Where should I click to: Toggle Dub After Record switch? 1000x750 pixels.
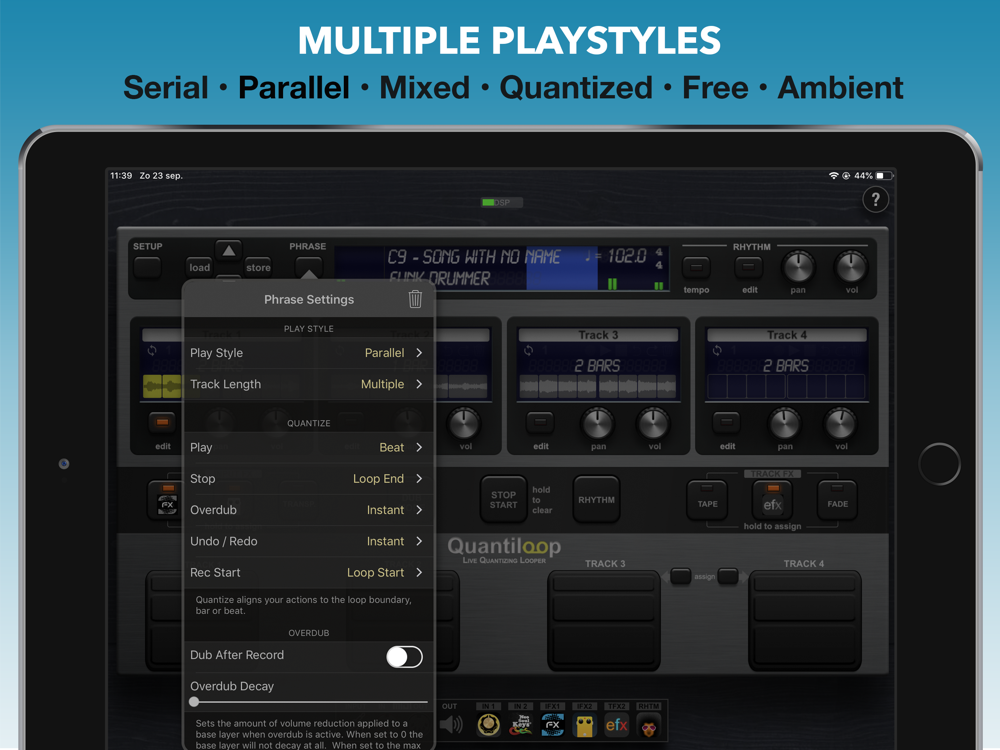click(404, 656)
